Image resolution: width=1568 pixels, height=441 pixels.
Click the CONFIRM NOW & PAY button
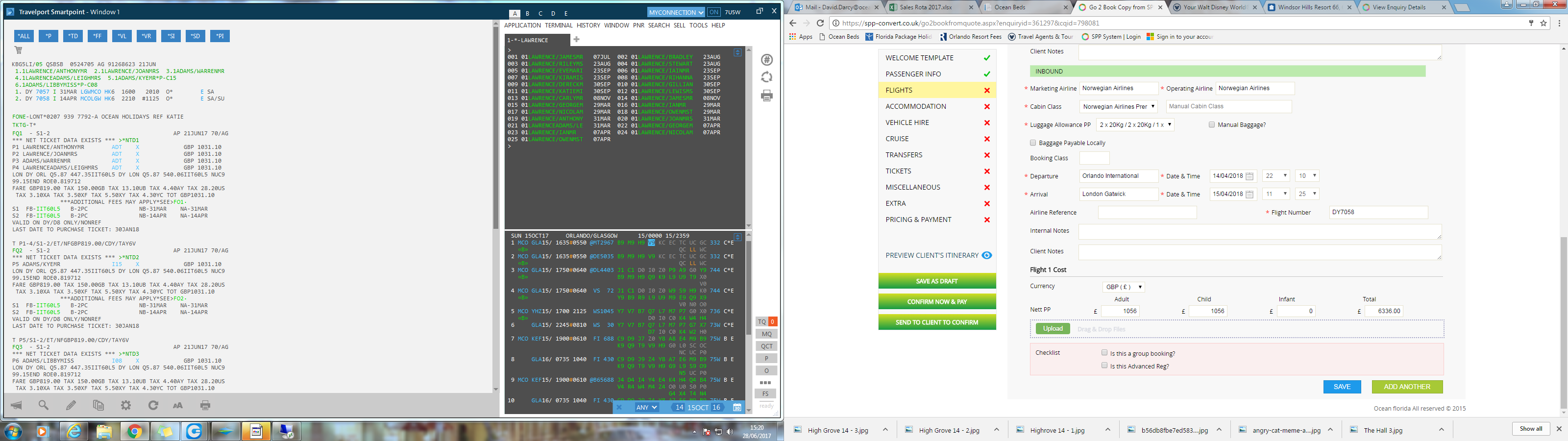tap(937, 302)
